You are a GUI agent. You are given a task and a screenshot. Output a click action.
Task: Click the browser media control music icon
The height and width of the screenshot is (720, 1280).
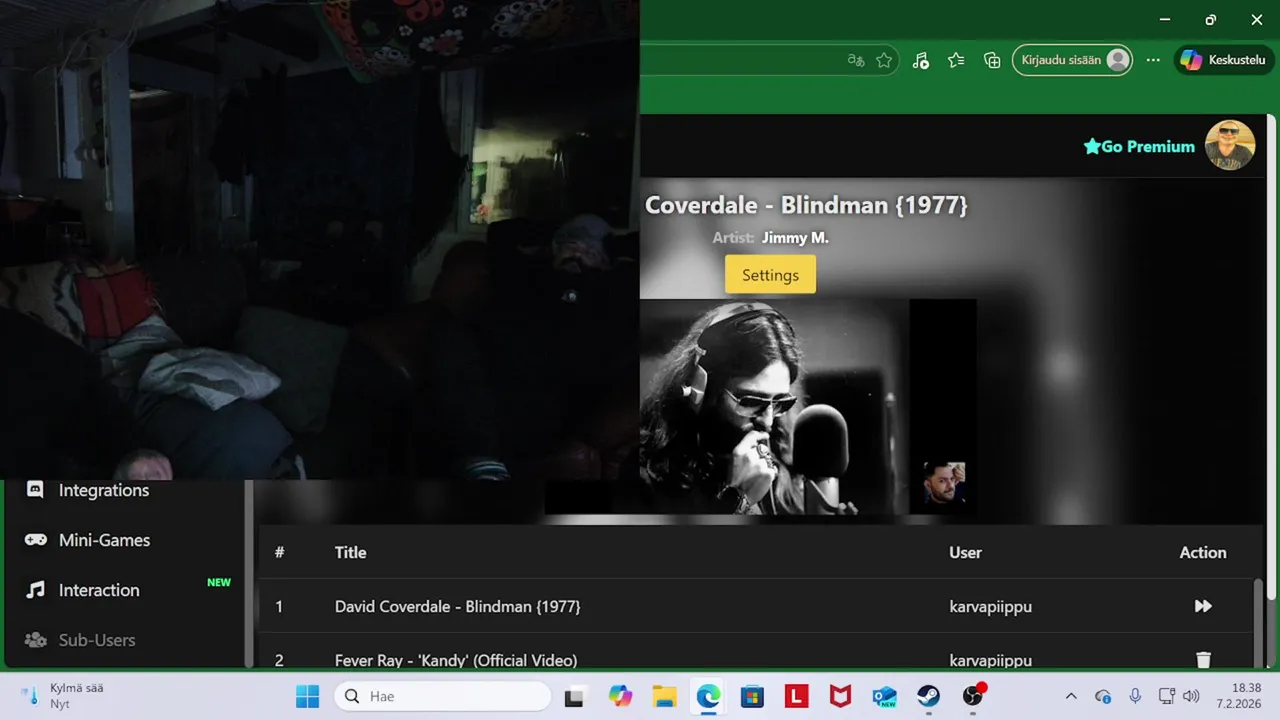tap(921, 60)
